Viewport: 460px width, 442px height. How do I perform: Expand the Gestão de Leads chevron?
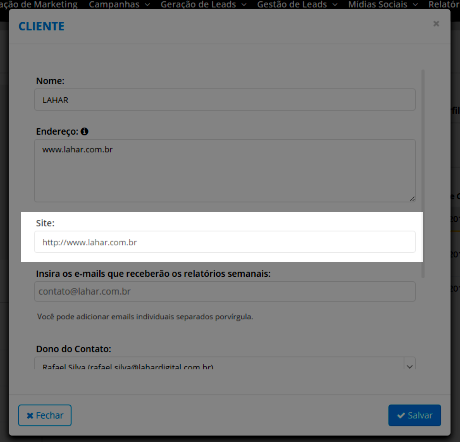(x=335, y=5)
